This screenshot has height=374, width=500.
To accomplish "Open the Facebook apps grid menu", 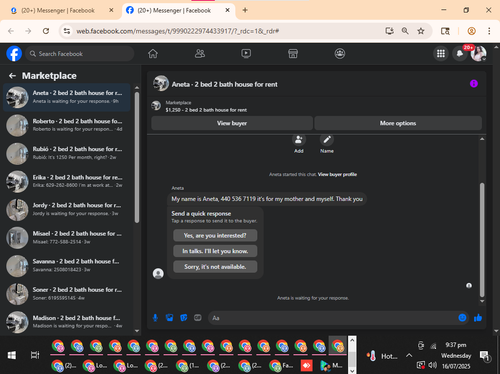I will [441, 54].
